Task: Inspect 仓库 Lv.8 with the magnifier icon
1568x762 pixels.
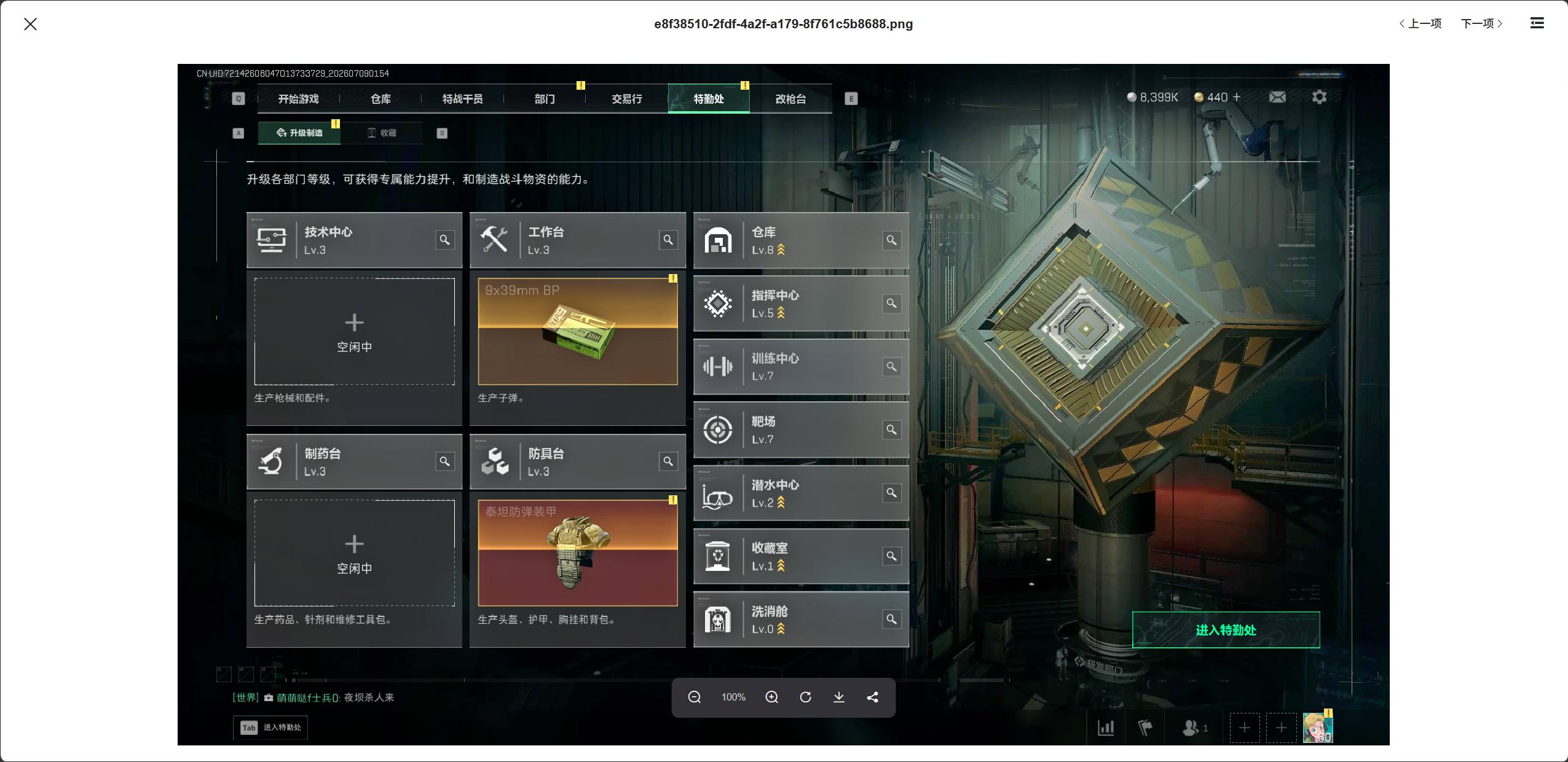Action: click(x=891, y=240)
